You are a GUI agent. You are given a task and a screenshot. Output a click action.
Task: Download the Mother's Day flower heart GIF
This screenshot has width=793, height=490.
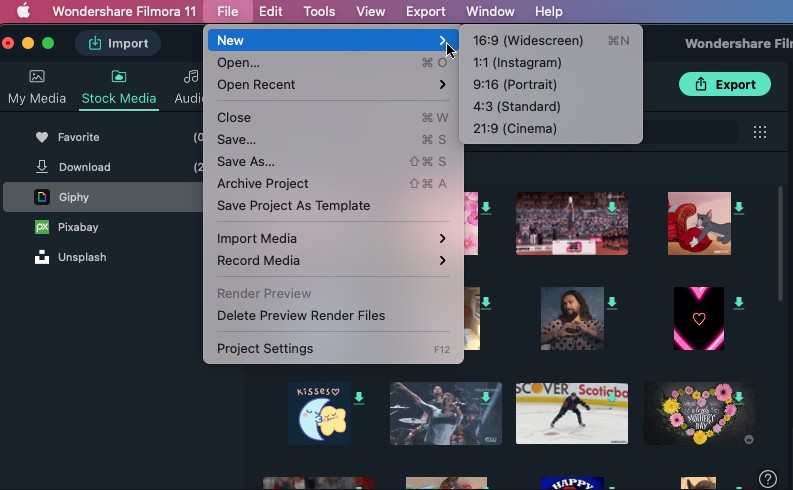pyautogui.click(x=739, y=397)
